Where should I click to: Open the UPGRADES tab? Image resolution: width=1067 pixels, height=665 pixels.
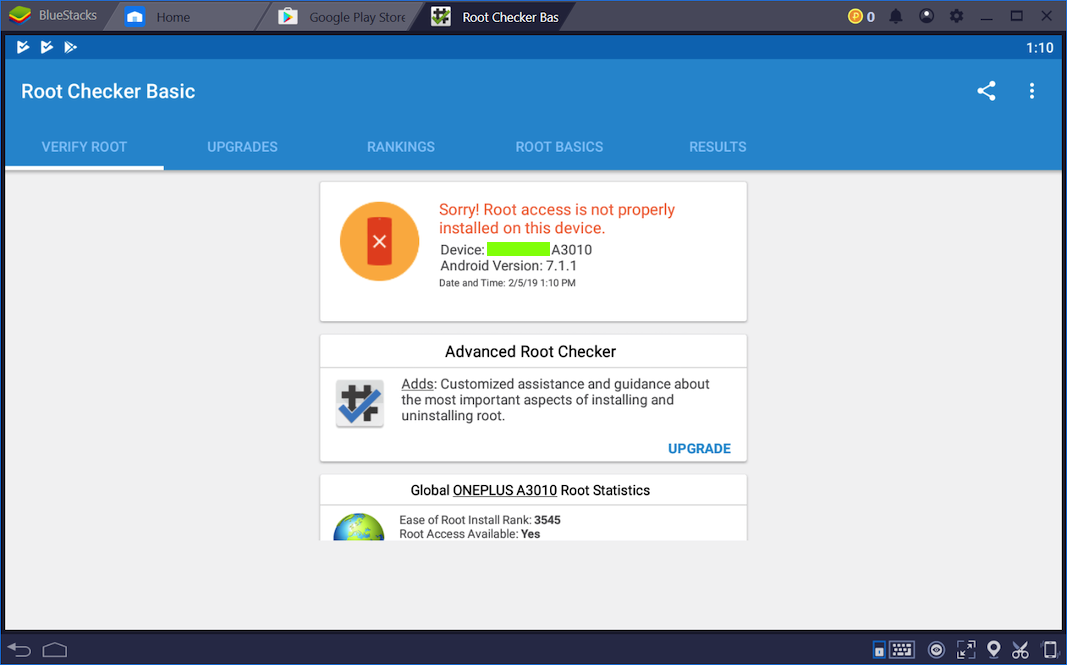click(242, 147)
